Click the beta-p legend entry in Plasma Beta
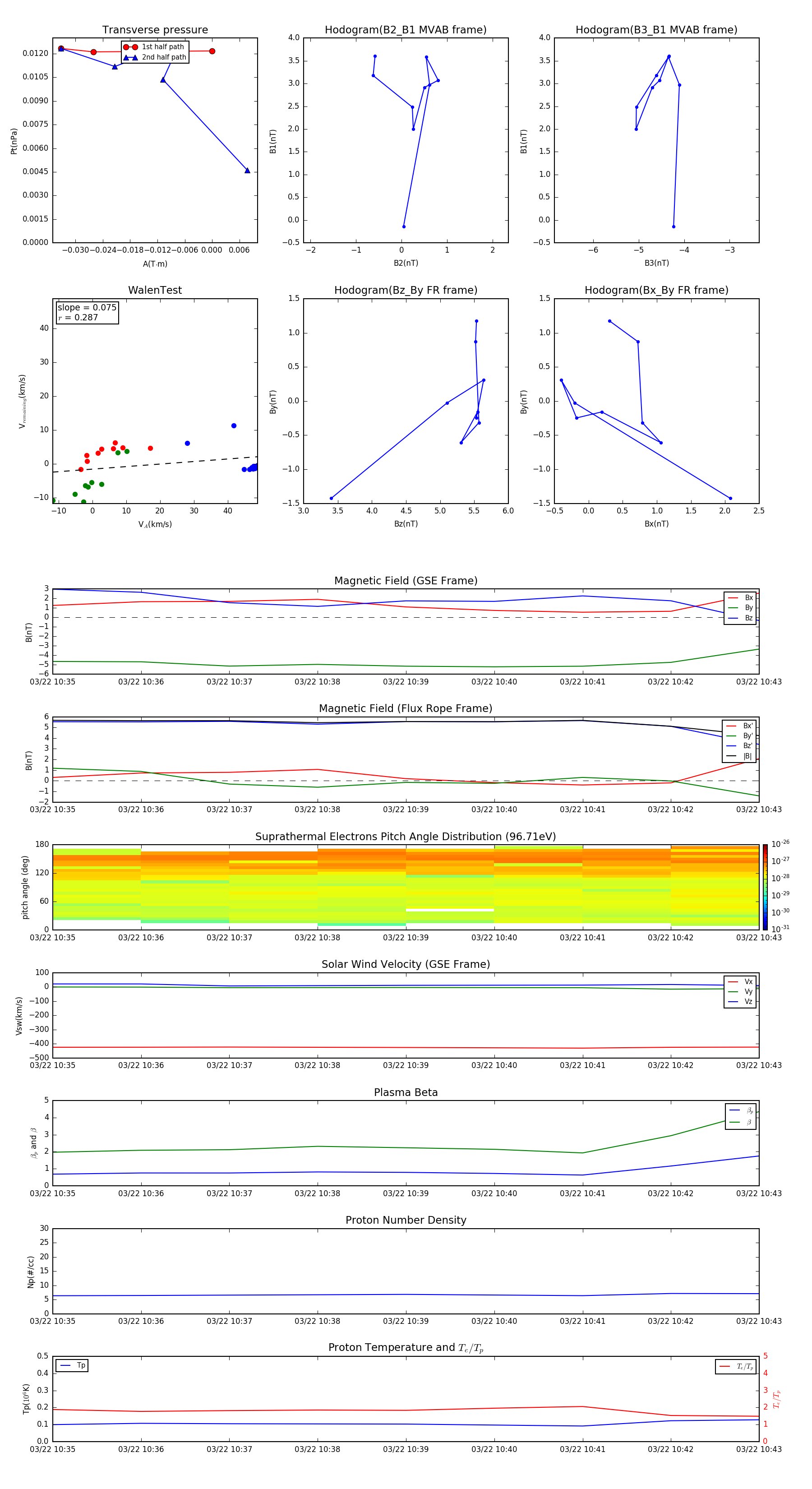This screenshot has width=812, height=1489. pyautogui.click(x=741, y=1110)
